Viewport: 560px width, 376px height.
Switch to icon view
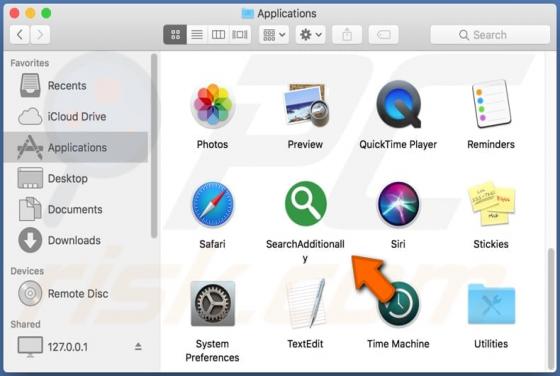pos(175,35)
